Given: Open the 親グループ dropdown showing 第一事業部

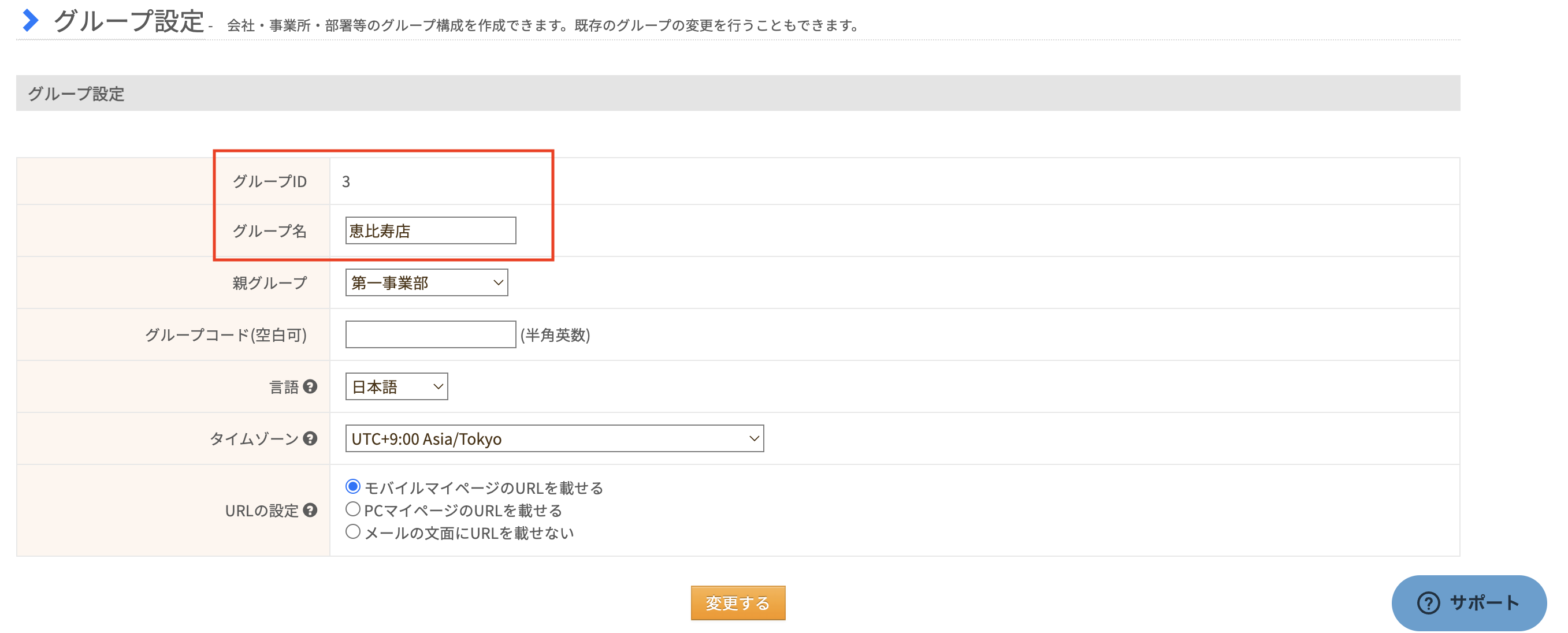Looking at the screenshot, I should point(427,282).
